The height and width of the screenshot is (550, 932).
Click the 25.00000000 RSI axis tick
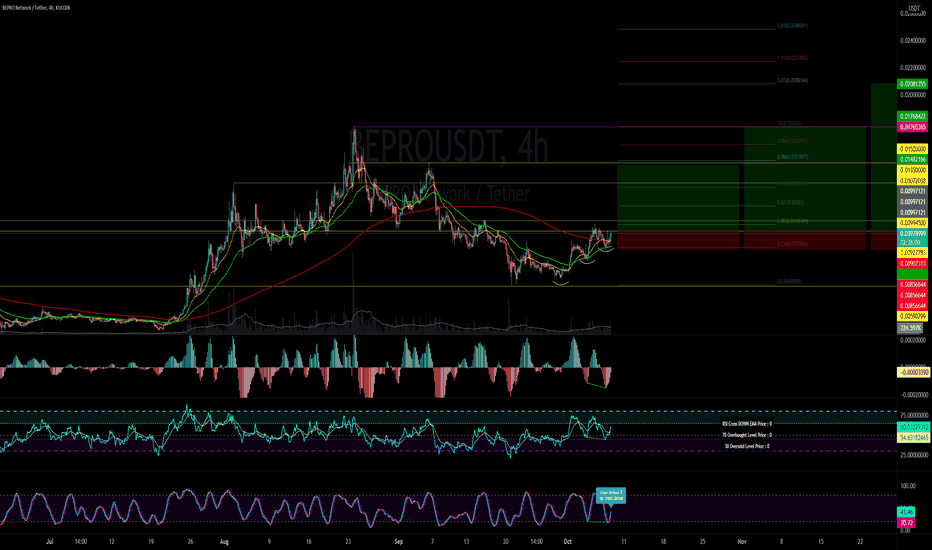point(914,455)
